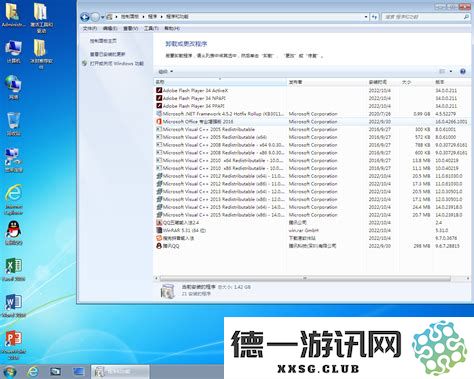The height and width of the screenshot is (379, 474).
Task: Click the shield icon beside Windows features link
Action: [x=85, y=63]
